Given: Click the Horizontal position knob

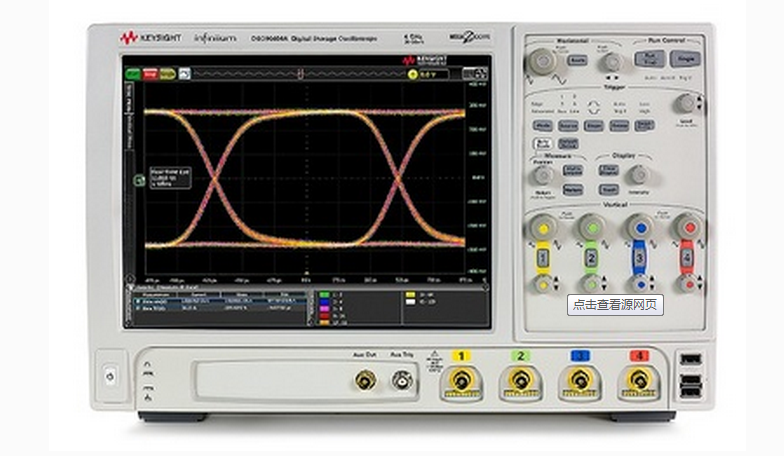Looking at the screenshot, I should pos(611,62).
